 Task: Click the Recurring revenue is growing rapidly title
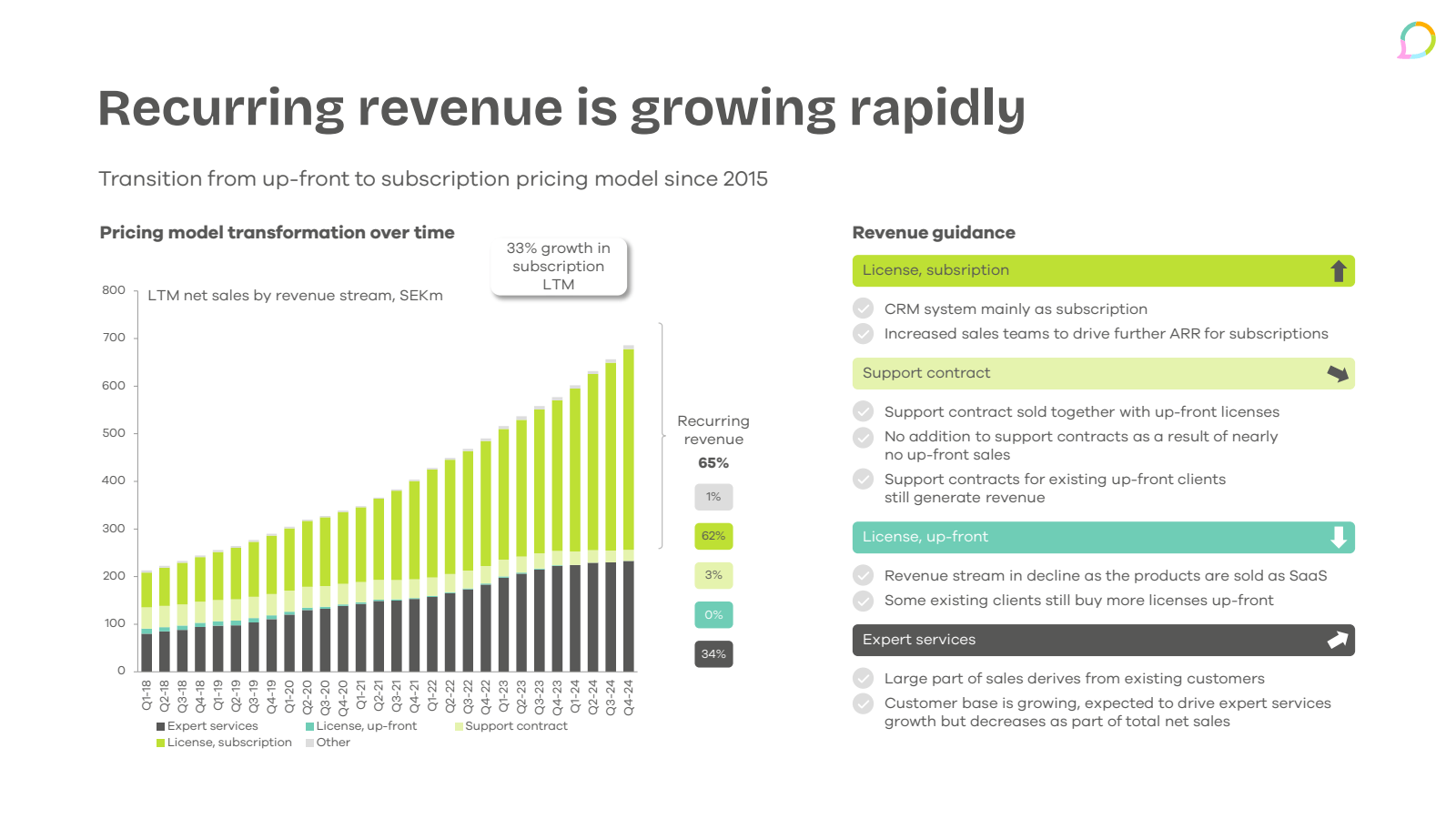[561, 109]
